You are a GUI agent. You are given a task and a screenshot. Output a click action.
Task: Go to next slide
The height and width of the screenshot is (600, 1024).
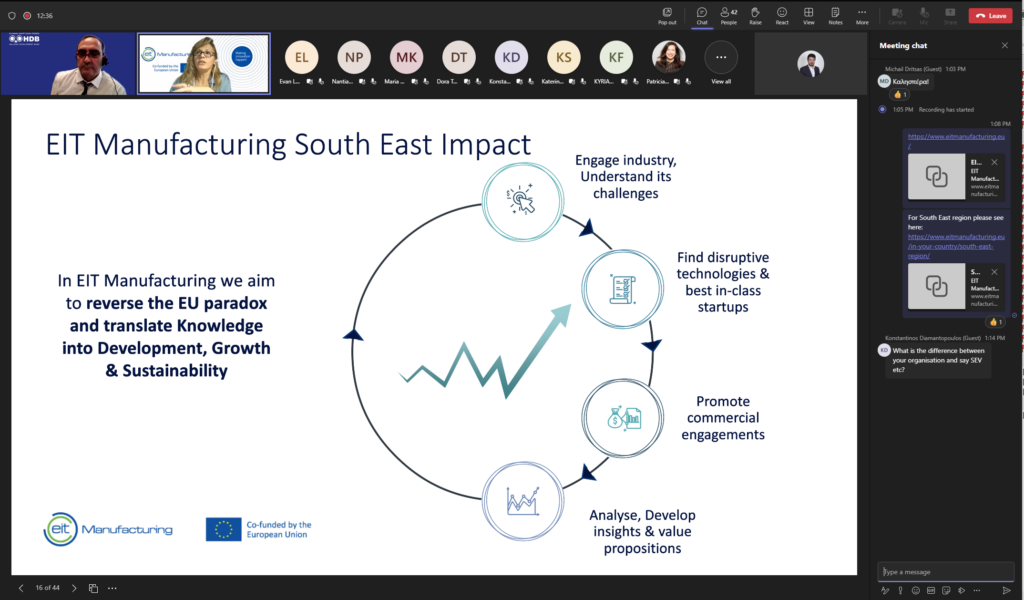click(x=74, y=588)
